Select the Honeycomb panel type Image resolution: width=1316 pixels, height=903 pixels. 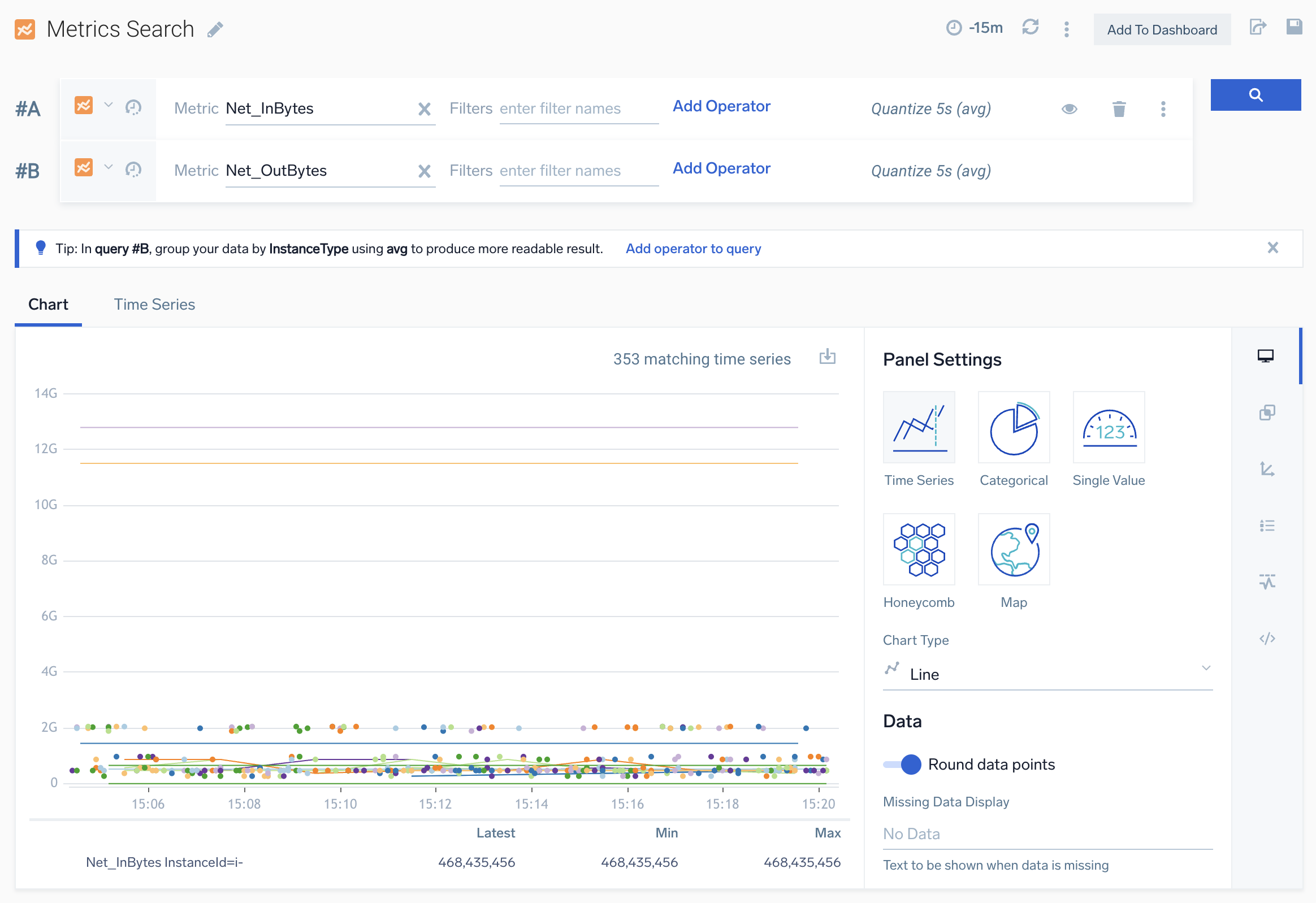[x=918, y=549]
